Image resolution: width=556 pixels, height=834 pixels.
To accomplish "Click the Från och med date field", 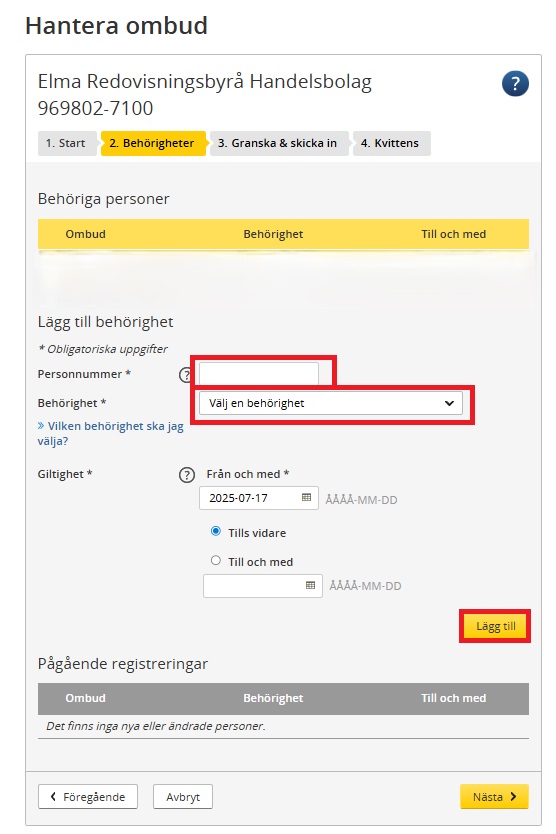I will pos(259,498).
